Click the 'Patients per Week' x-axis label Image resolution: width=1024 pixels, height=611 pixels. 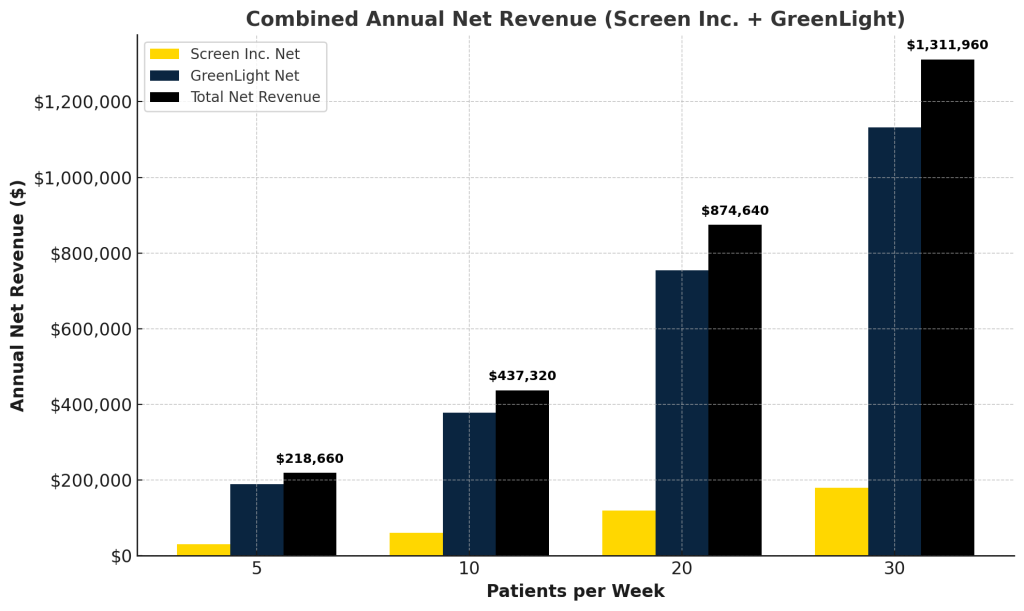coord(575,591)
